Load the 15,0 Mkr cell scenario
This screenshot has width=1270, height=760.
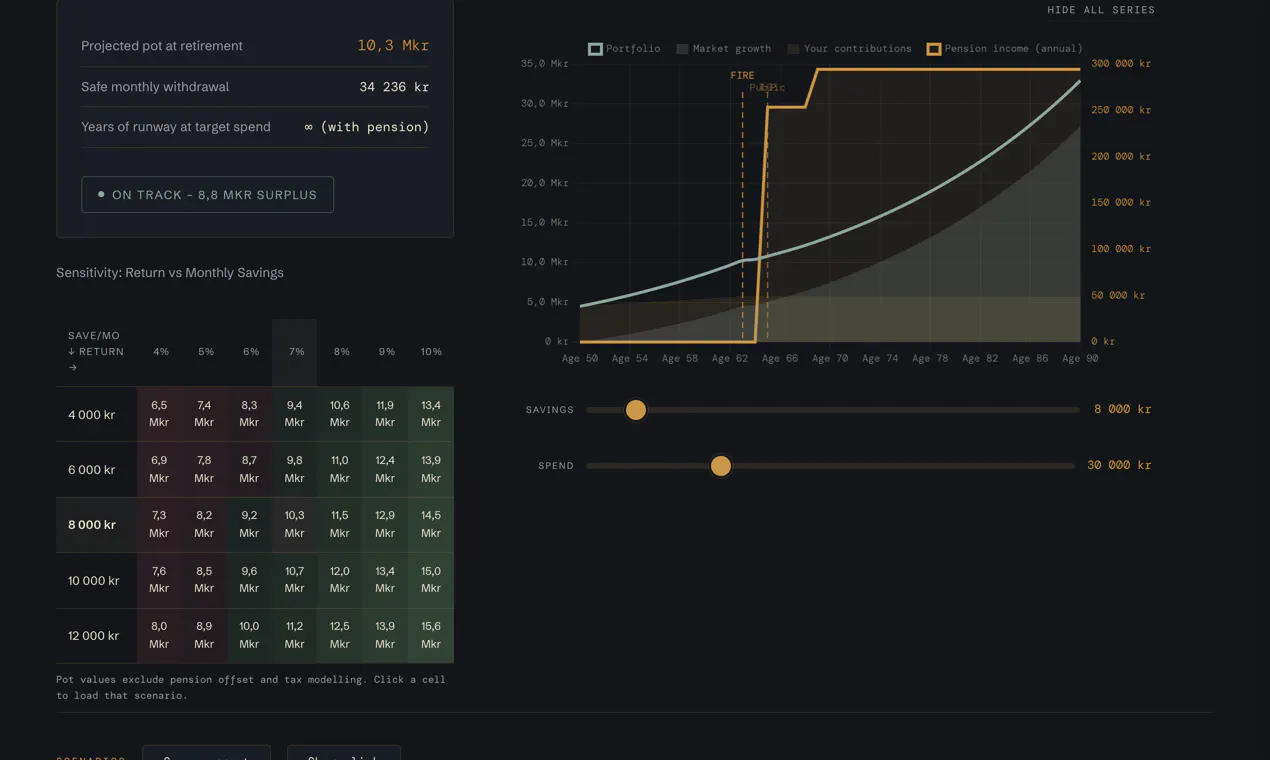(431, 580)
